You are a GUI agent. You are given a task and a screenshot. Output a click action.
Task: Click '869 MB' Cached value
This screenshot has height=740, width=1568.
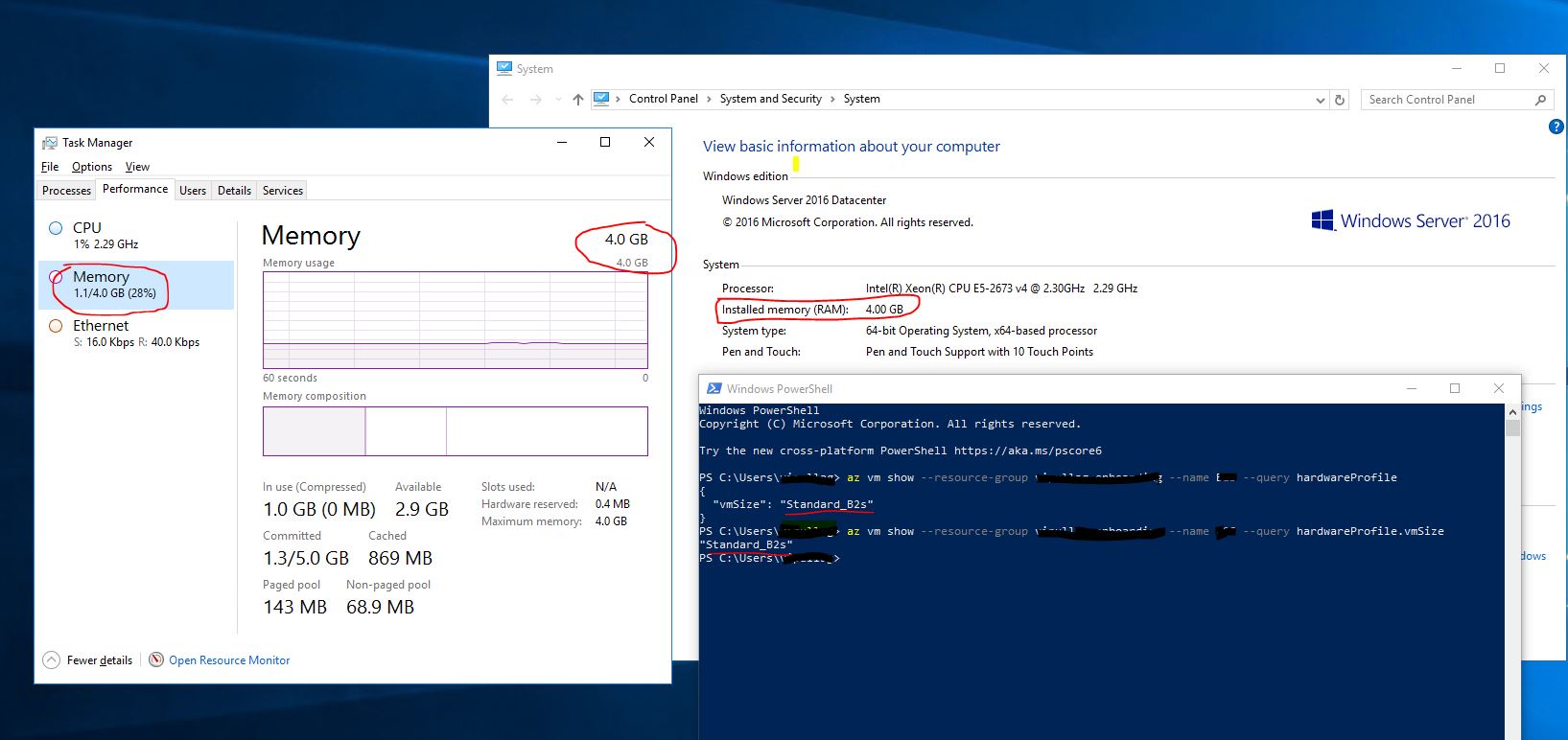point(400,558)
